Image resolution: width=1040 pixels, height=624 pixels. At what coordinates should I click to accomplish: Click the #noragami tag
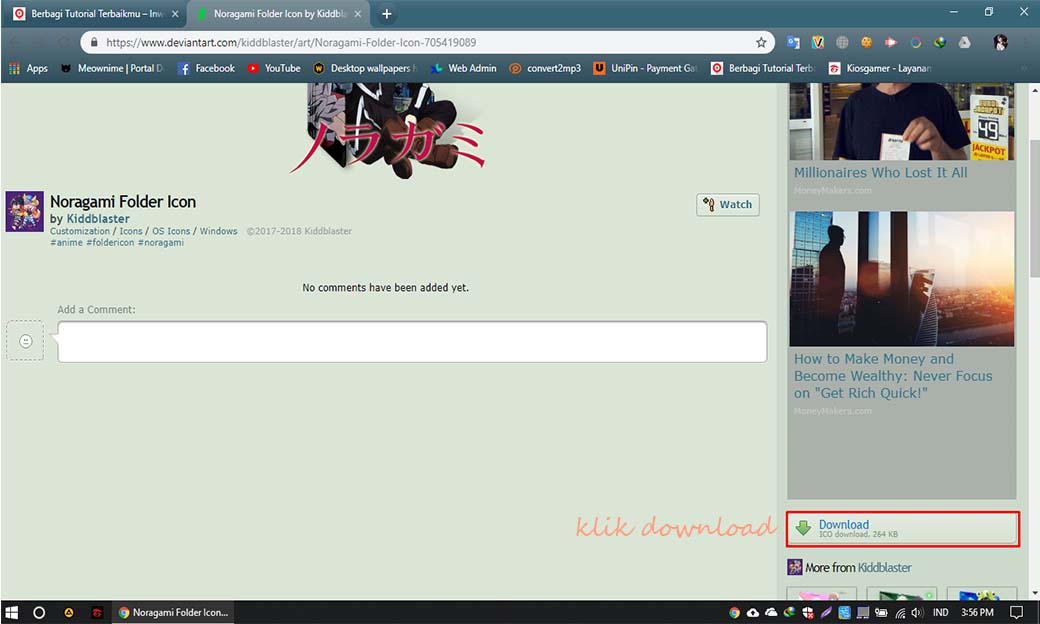click(x=161, y=243)
